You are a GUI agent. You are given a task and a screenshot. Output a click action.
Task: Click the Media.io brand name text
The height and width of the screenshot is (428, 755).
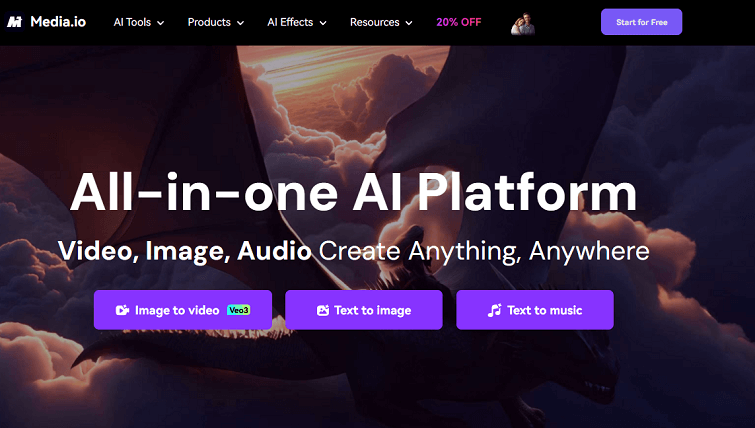click(58, 22)
